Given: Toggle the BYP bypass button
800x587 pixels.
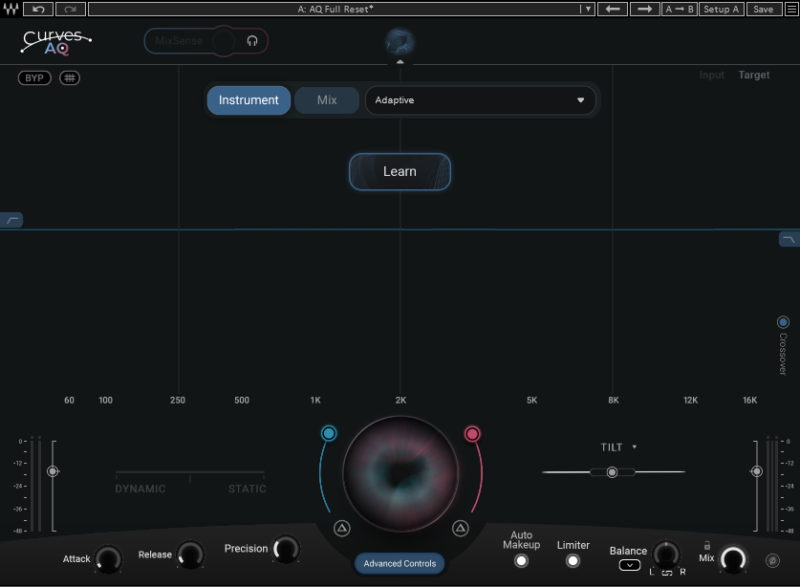Looking at the screenshot, I should tap(34, 78).
